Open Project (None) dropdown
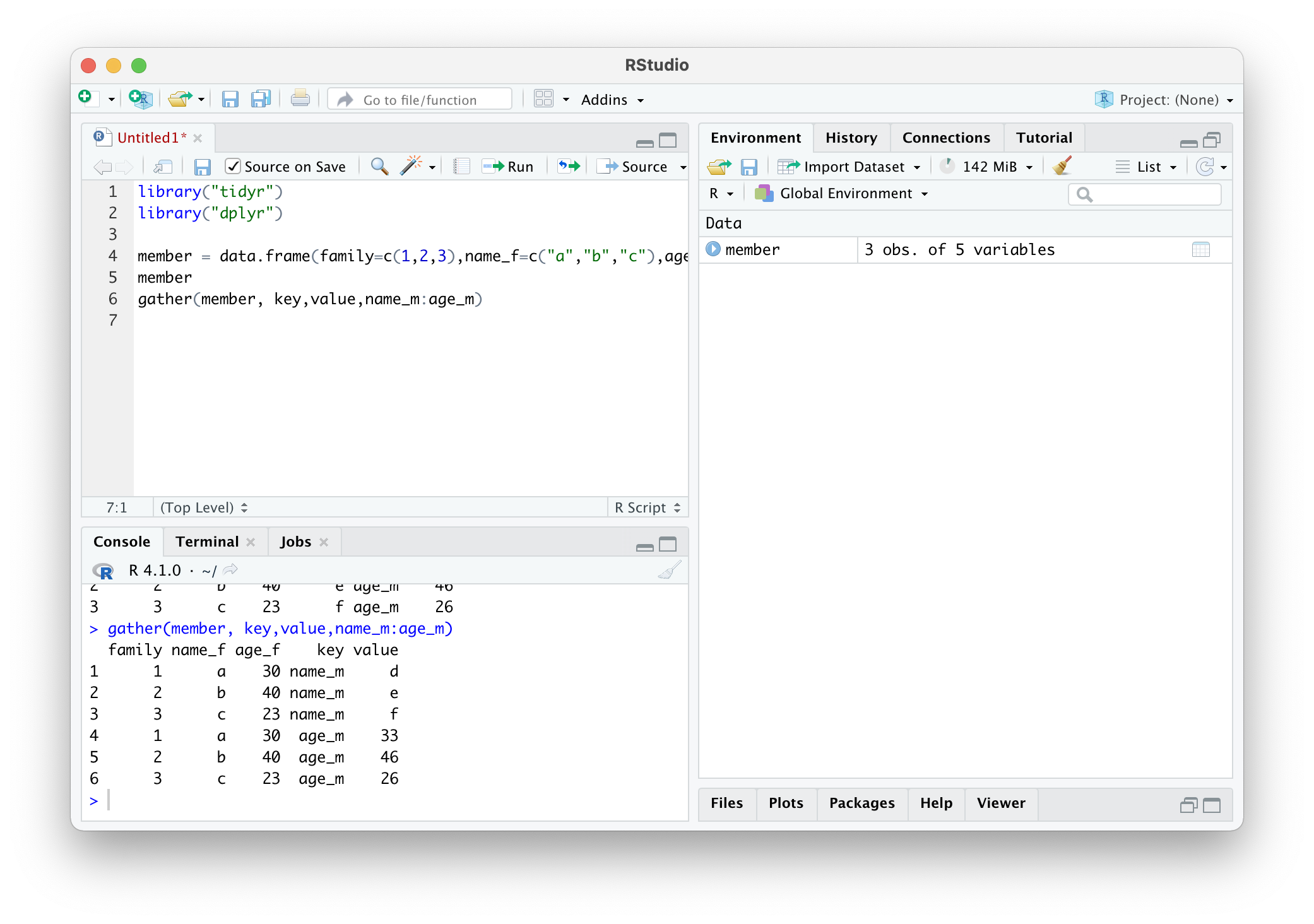 click(x=1164, y=100)
